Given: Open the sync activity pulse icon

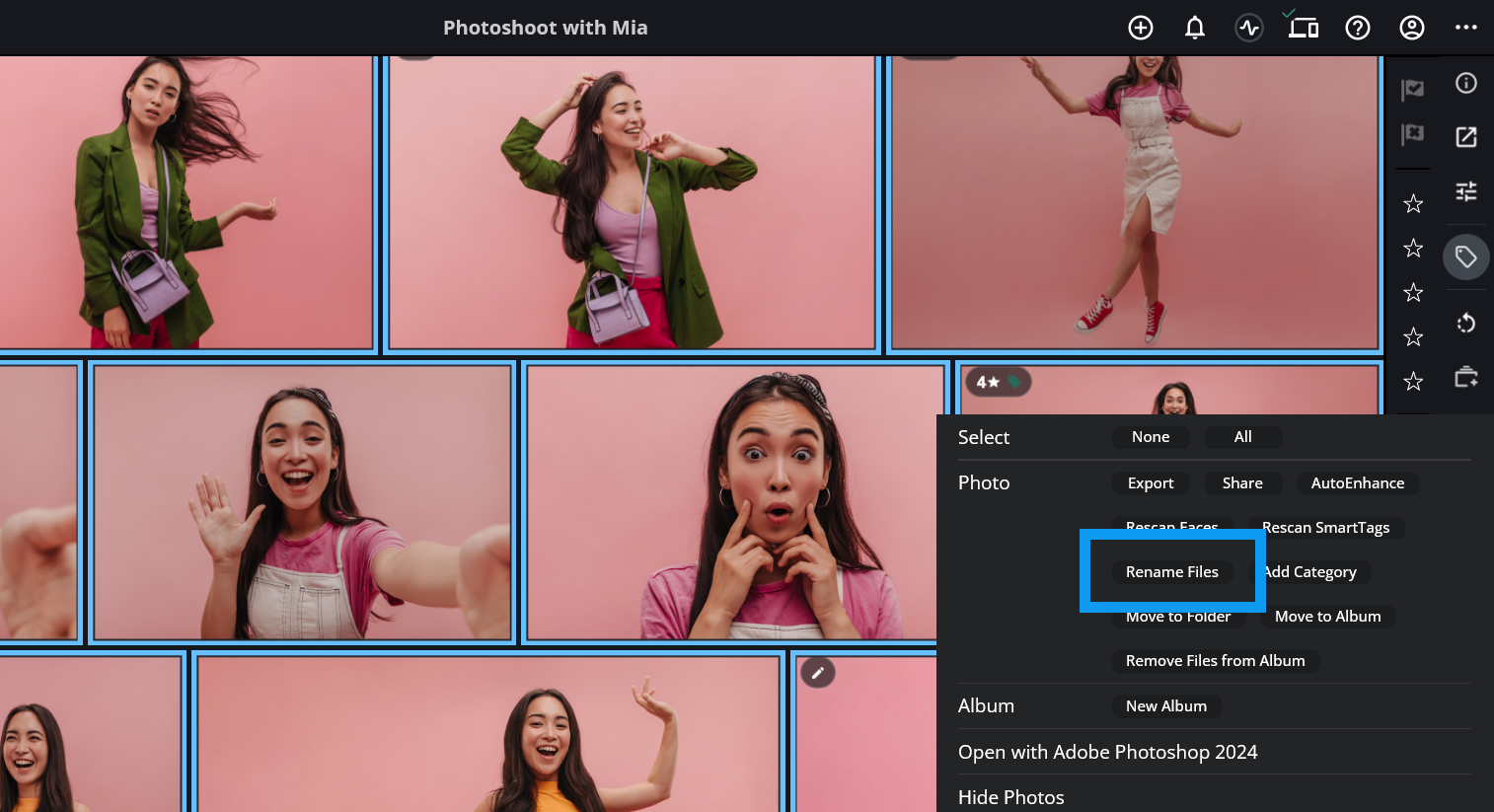Looking at the screenshot, I should click(x=1249, y=28).
